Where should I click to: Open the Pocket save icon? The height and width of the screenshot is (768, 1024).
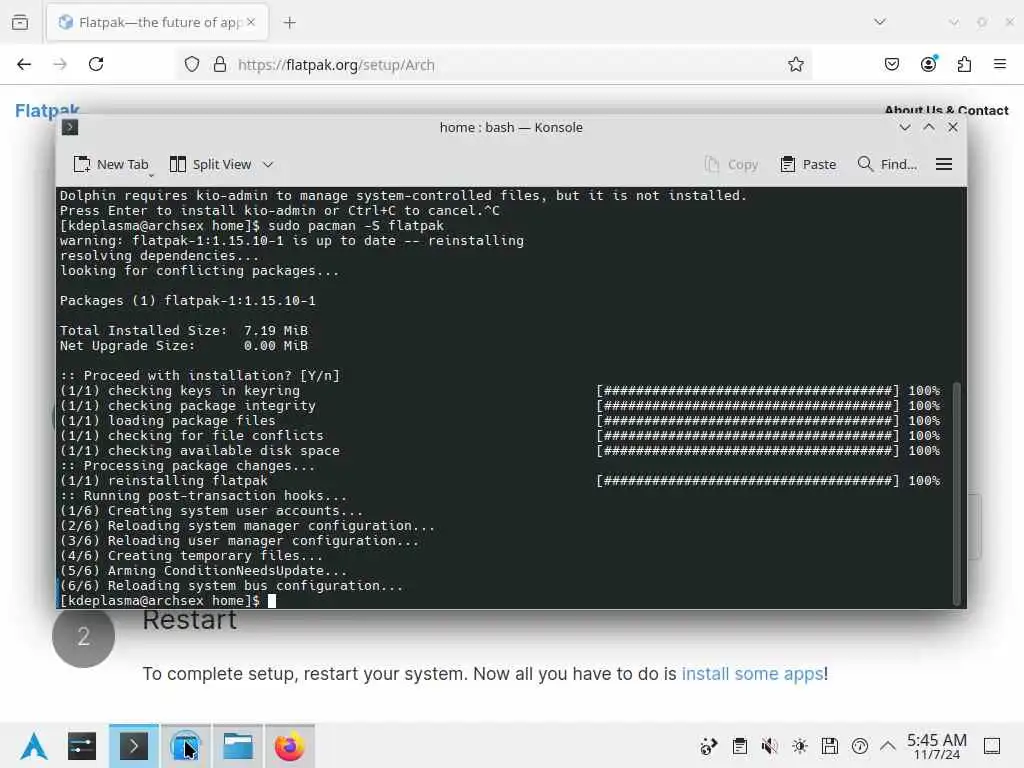[x=891, y=64]
